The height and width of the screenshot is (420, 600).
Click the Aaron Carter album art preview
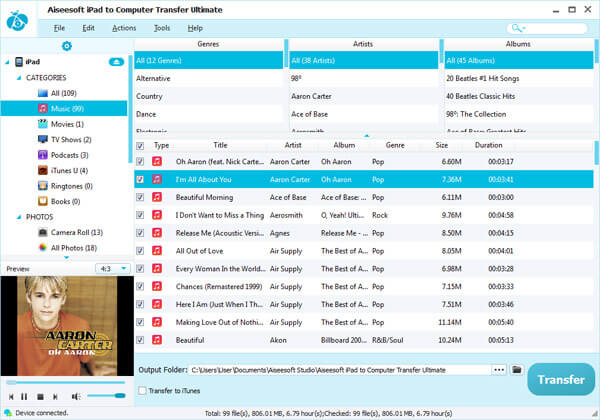click(x=67, y=326)
